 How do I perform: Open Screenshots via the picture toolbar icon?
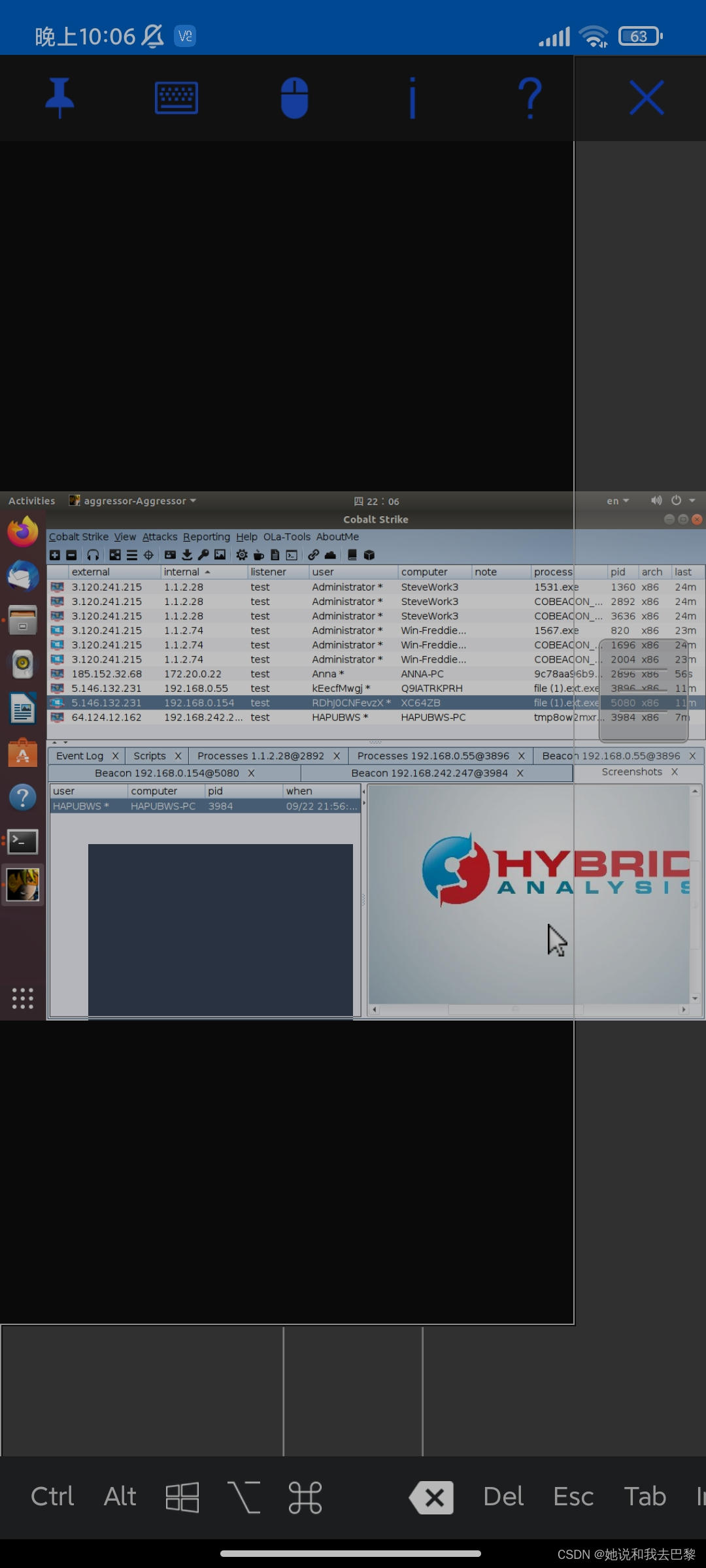pyautogui.click(x=220, y=555)
